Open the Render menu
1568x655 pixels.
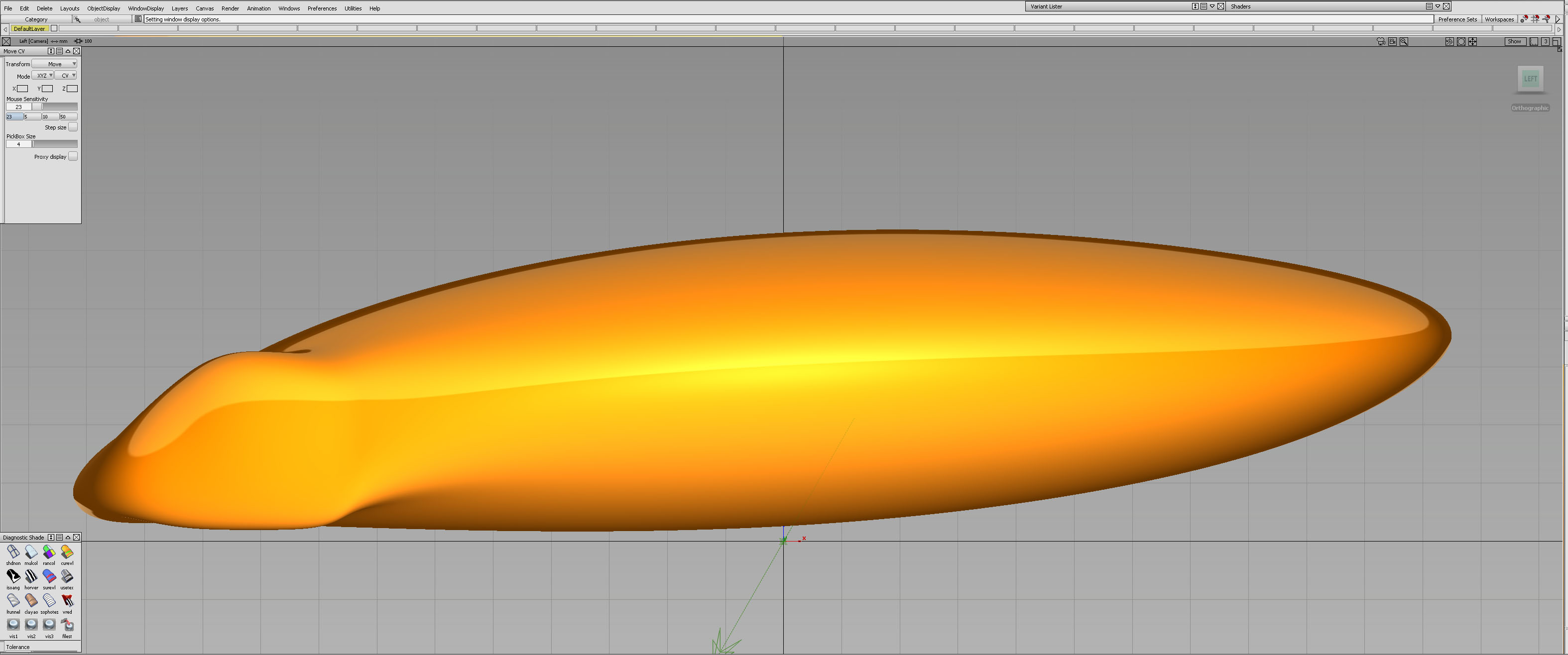pos(230,8)
